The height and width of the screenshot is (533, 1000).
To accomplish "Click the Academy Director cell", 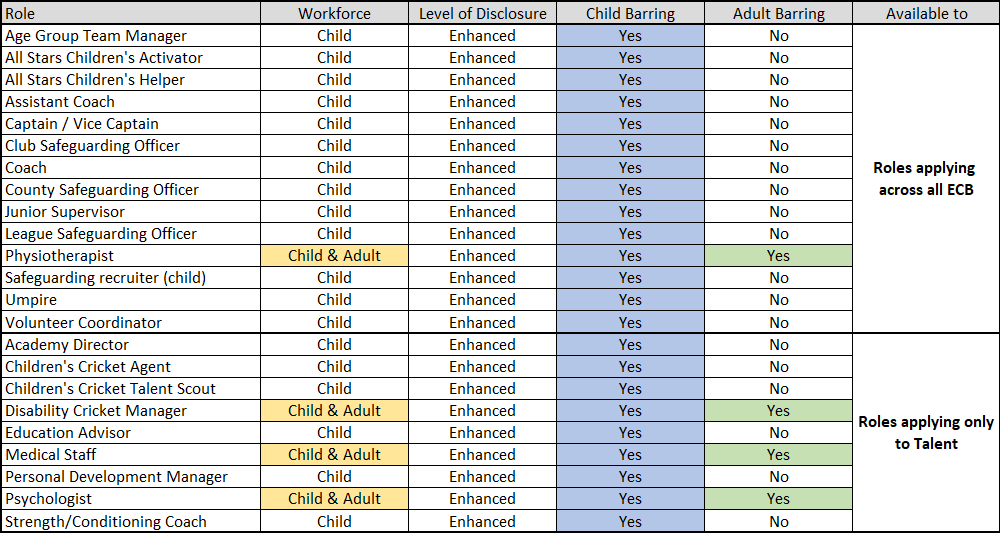I will [130, 345].
